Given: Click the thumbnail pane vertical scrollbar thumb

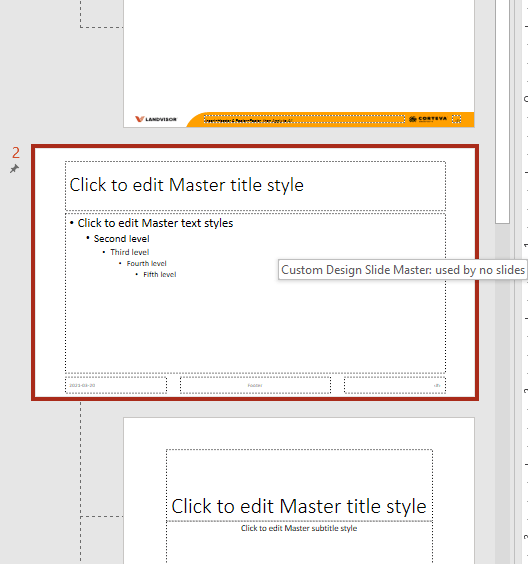Looking at the screenshot, I should point(502,112).
